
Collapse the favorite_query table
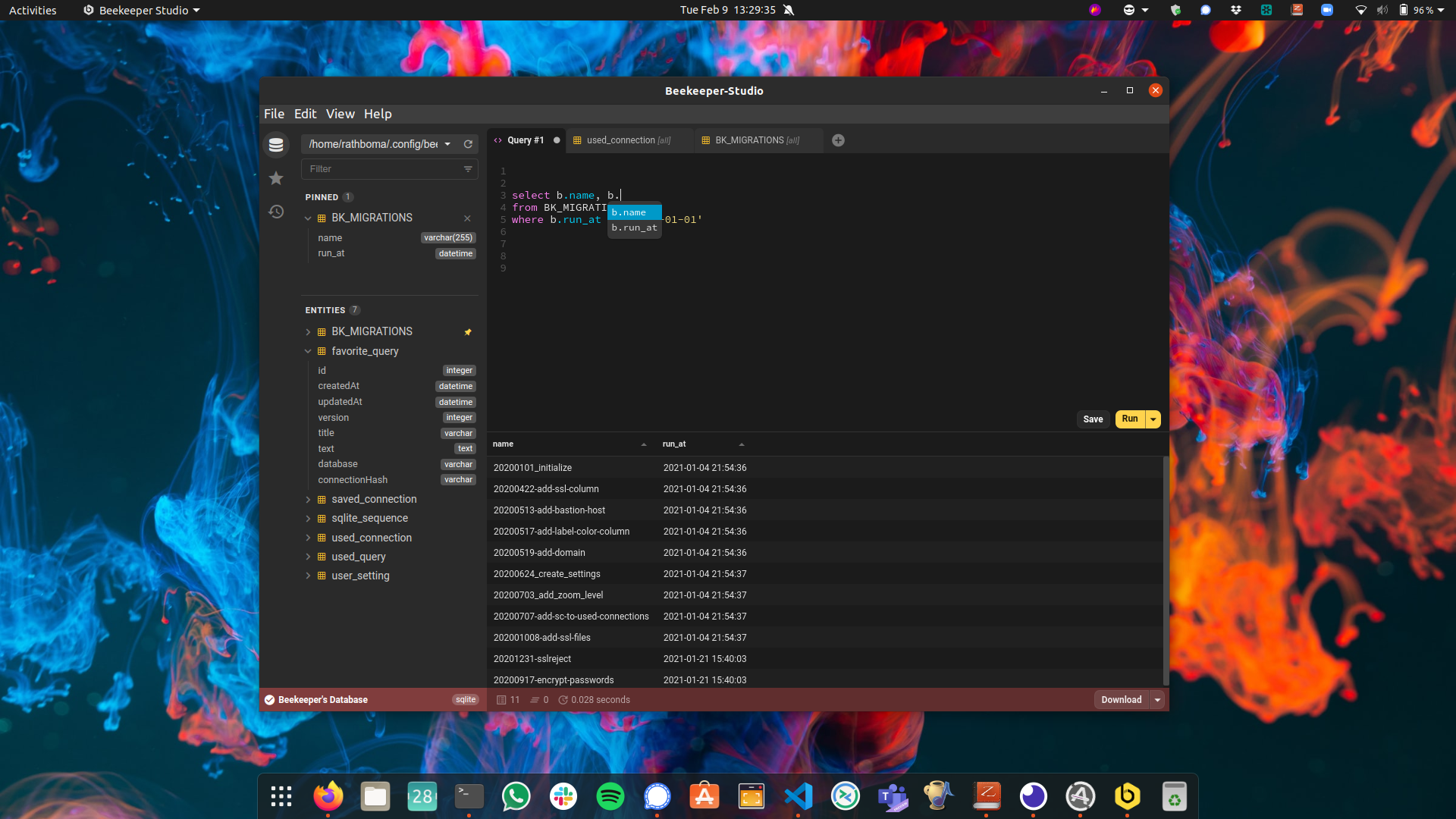click(308, 351)
